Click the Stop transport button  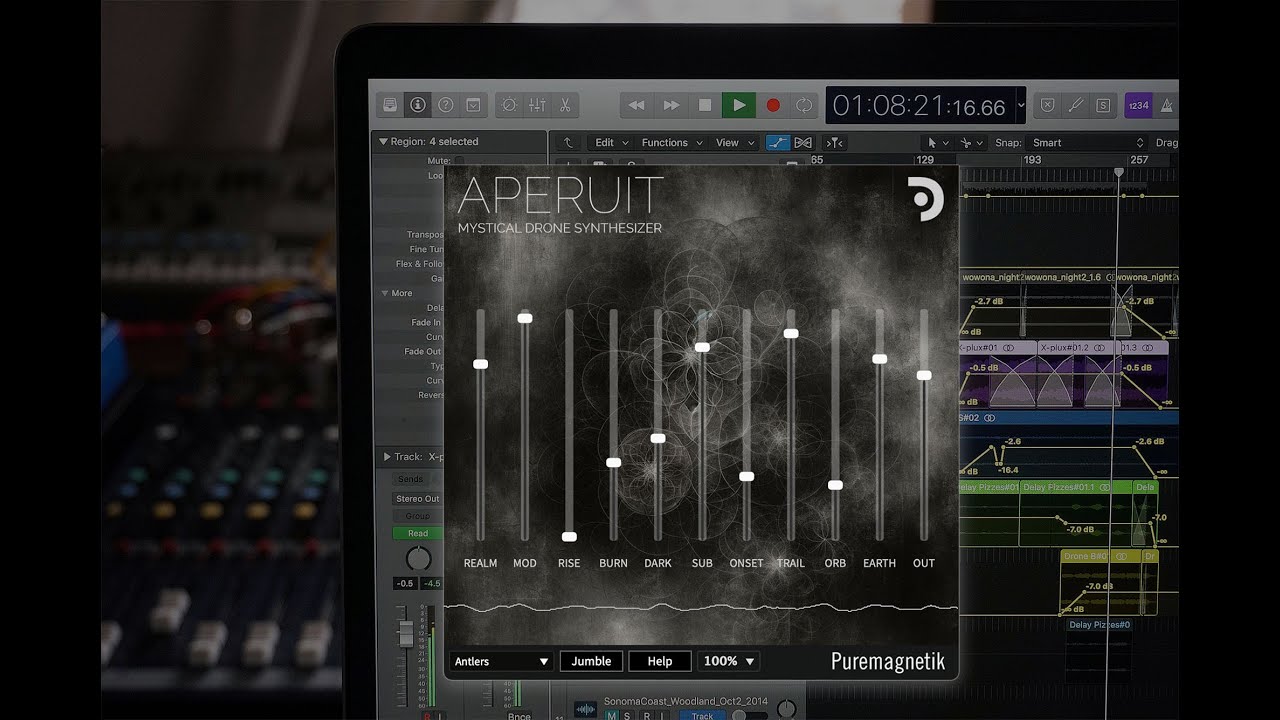click(705, 104)
